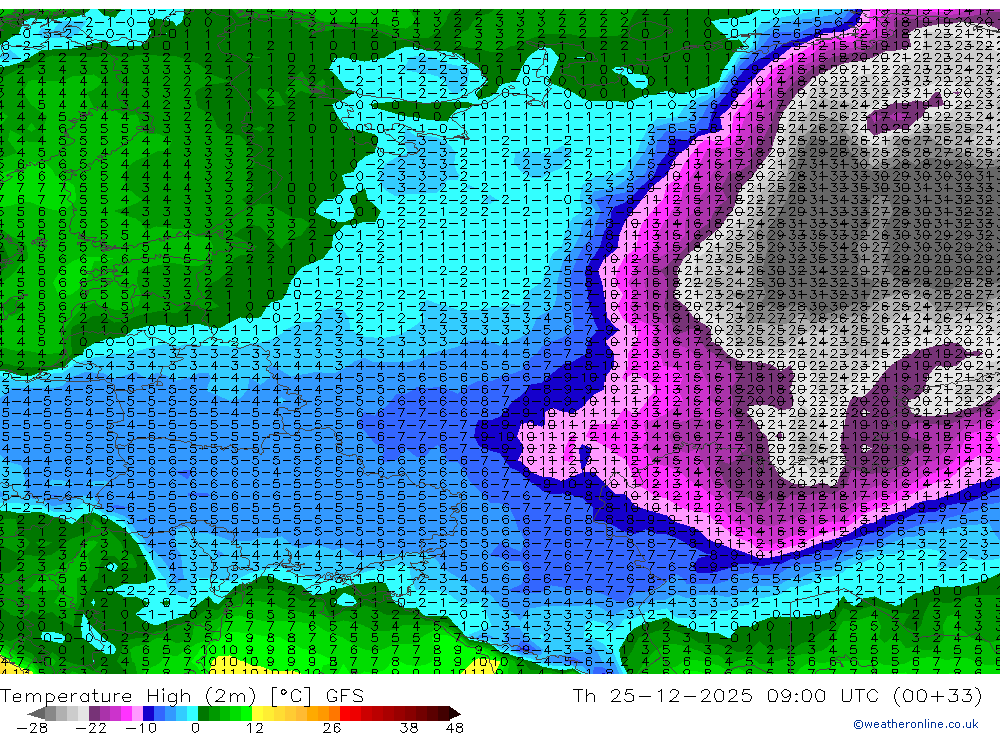The height and width of the screenshot is (733, 1000).
Task: Click the -22 legend label
Action: click(x=91, y=727)
